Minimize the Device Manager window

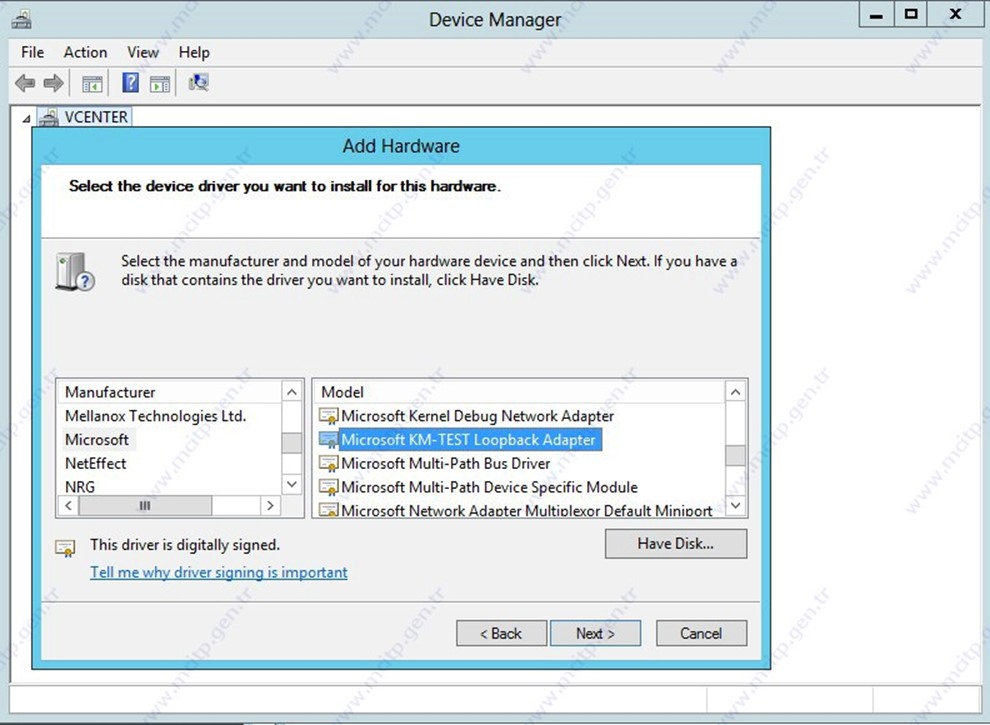[x=876, y=15]
